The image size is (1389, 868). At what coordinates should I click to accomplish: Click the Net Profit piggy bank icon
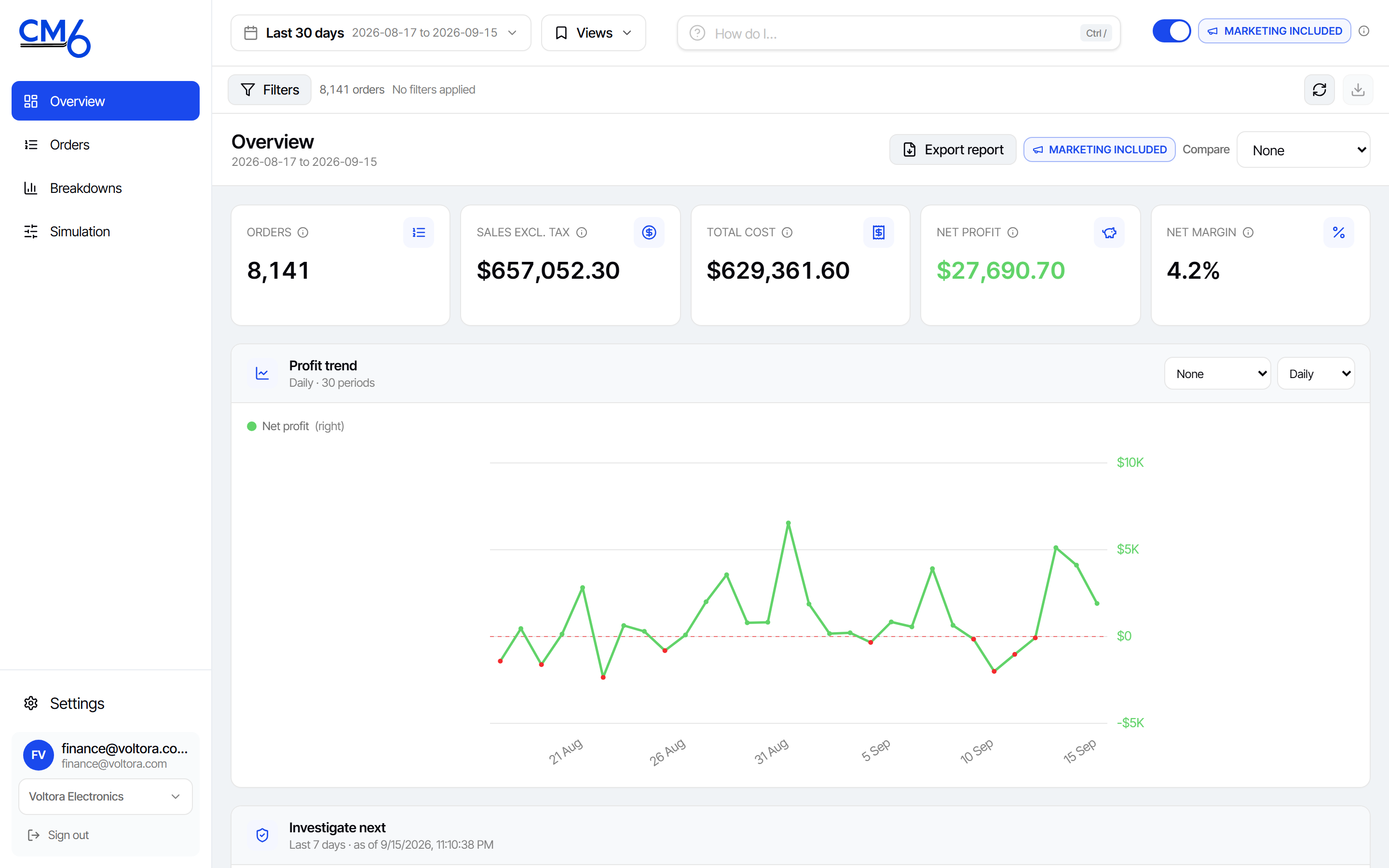(1109, 232)
